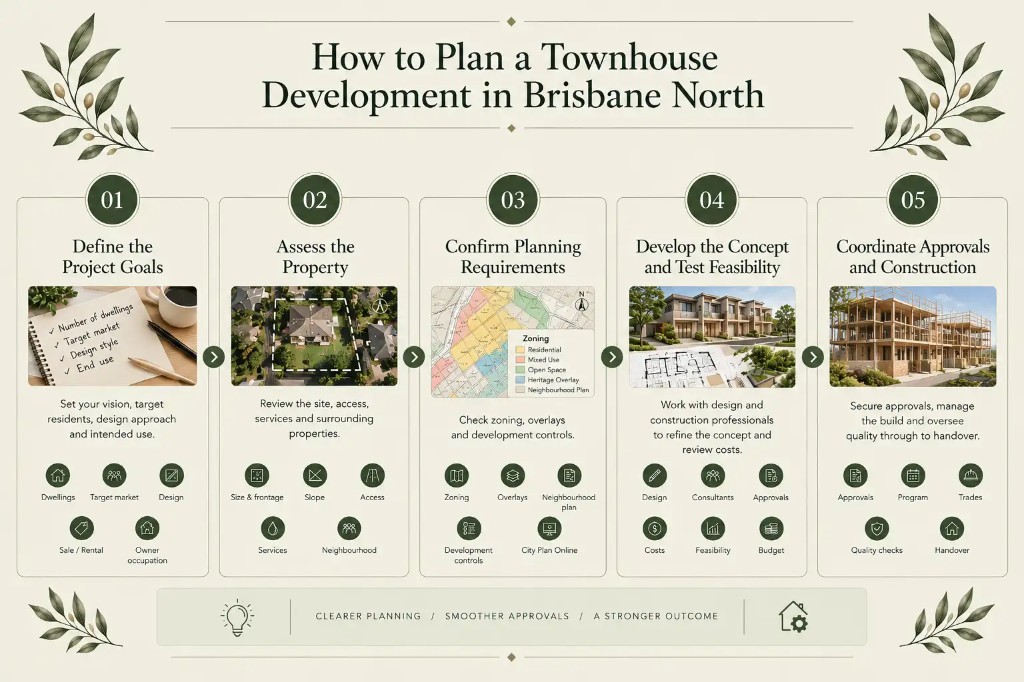Select the 04 step number circle
The image size is (1024, 682).
pos(712,200)
